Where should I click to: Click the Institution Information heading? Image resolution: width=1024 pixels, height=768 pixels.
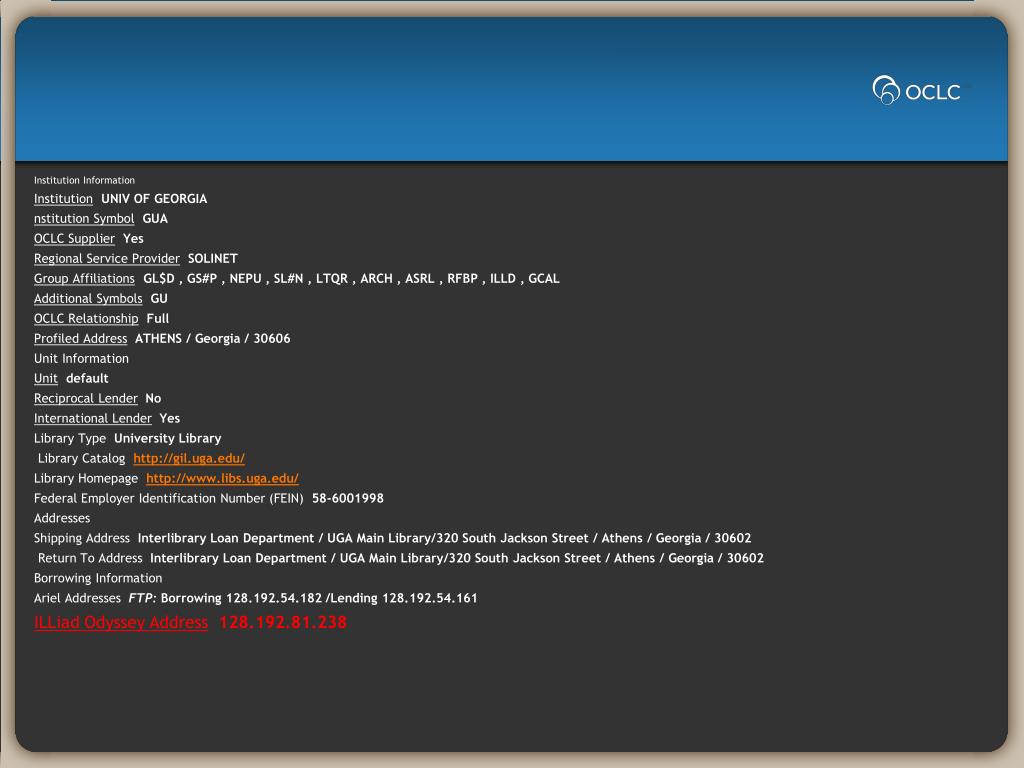click(x=84, y=180)
